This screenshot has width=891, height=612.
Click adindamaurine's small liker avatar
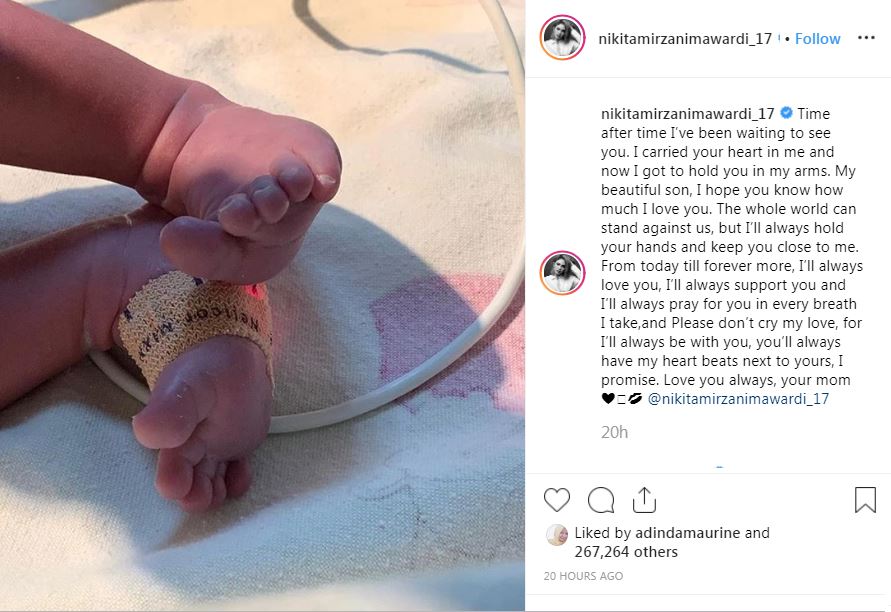(x=557, y=535)
